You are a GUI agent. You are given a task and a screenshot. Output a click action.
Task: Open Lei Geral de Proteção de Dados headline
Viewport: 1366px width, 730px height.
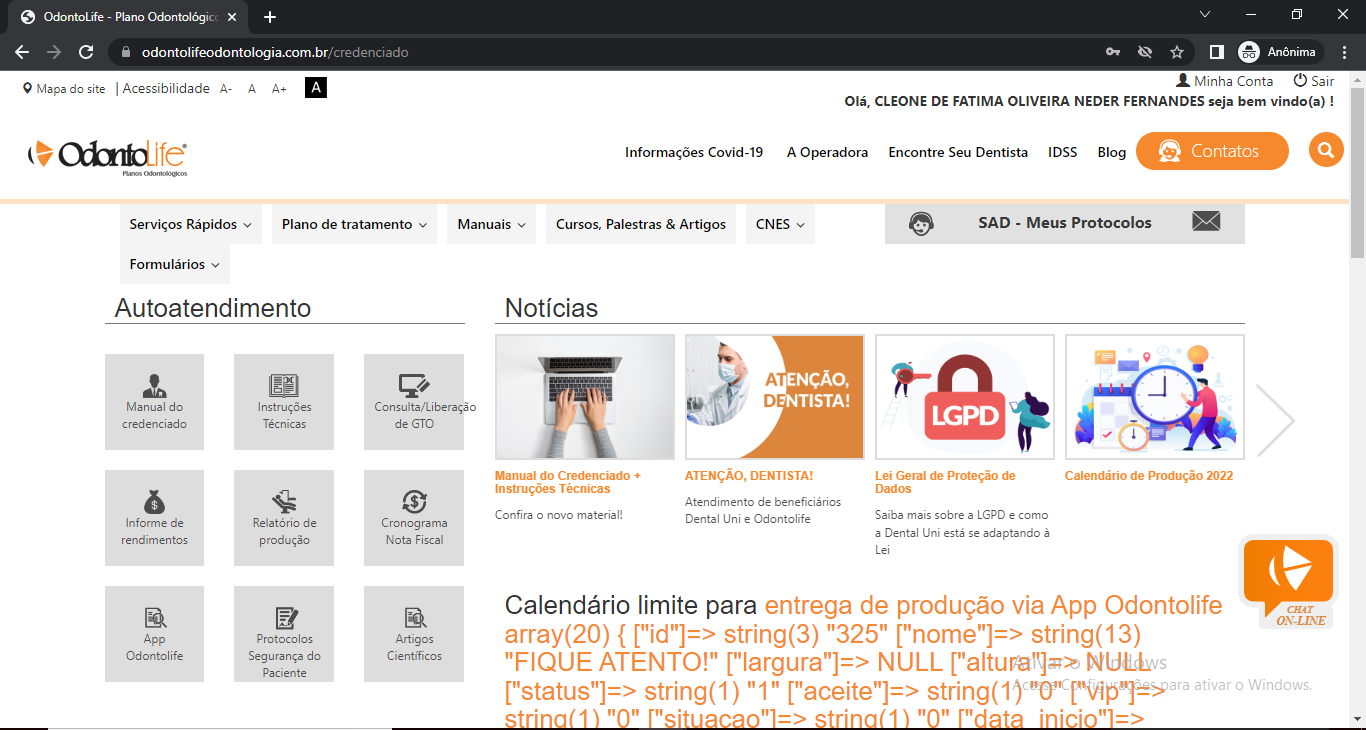tap(945, 482)
